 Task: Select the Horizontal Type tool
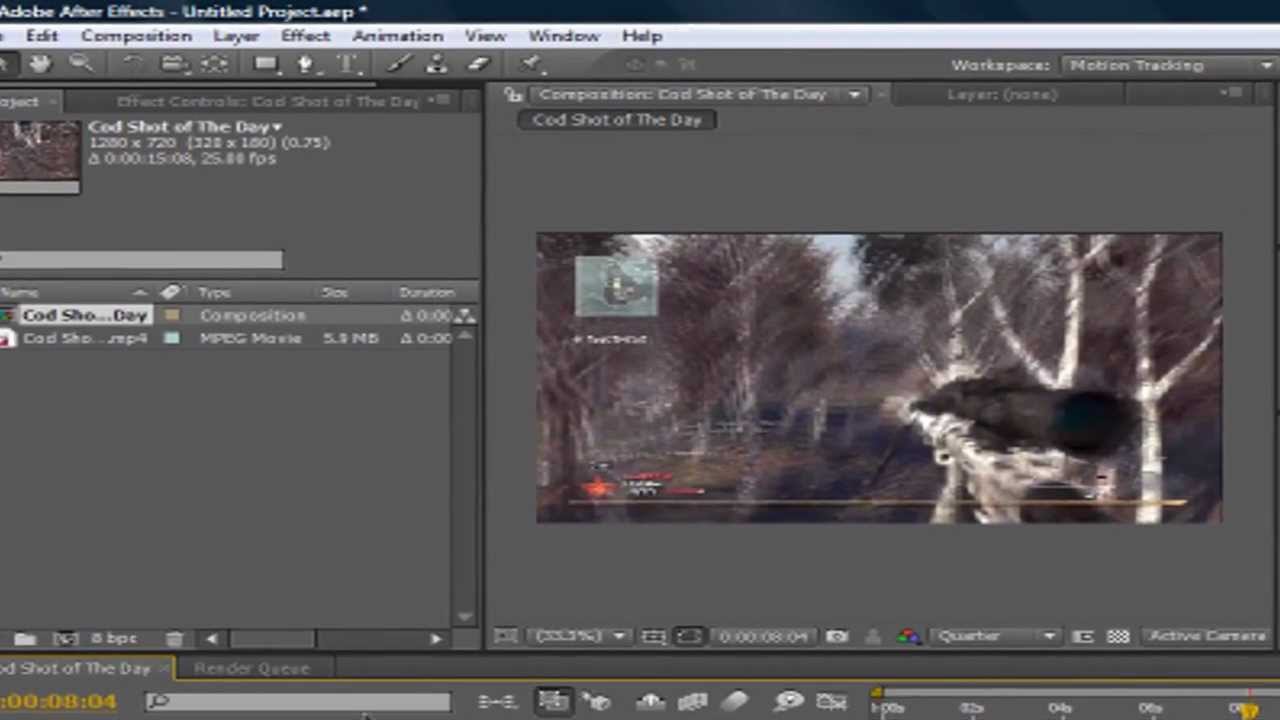(x=348, y=64)
